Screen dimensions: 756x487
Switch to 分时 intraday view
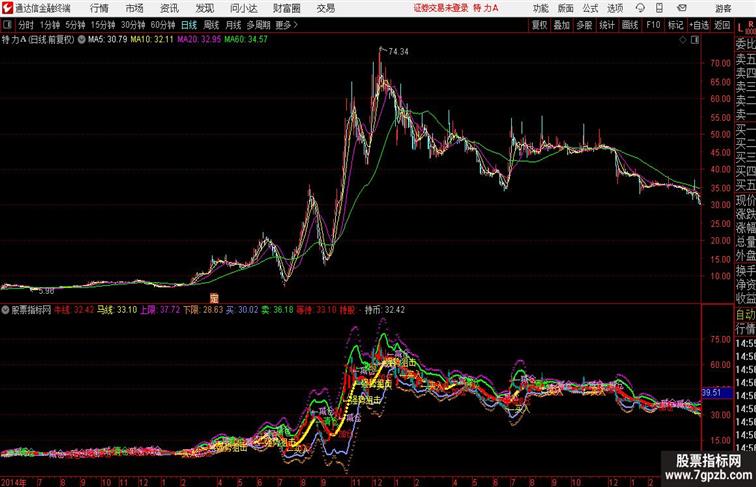point(26,25)
